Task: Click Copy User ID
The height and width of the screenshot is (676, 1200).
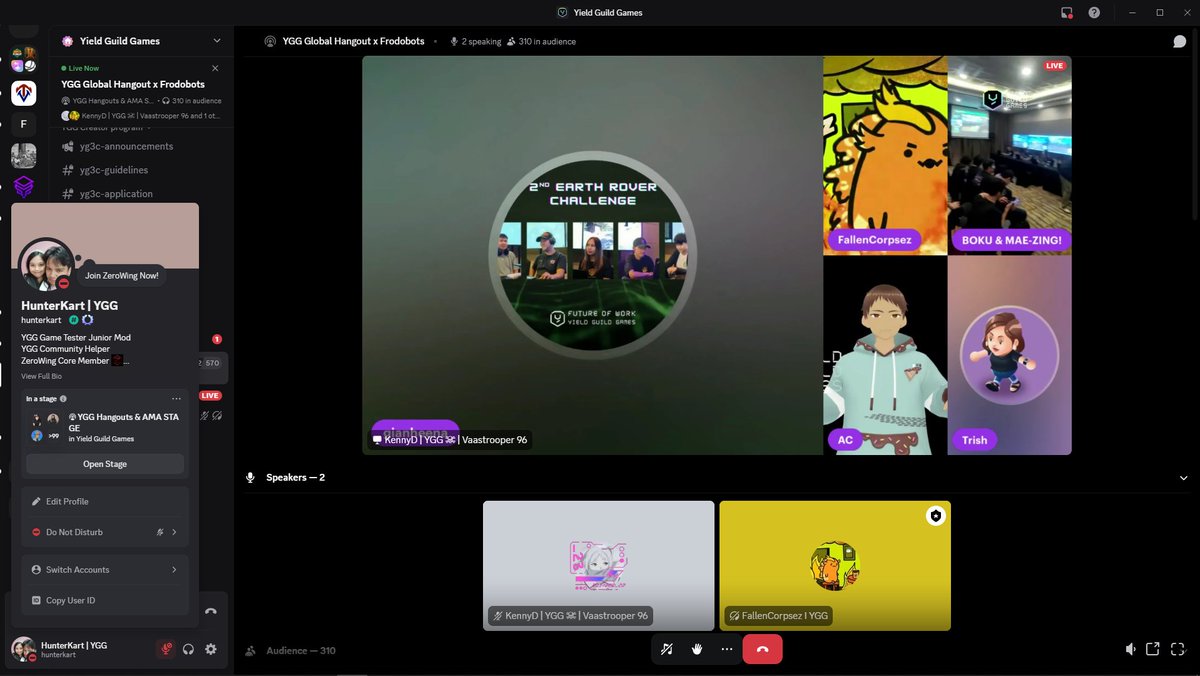Action: click(105, 600)
